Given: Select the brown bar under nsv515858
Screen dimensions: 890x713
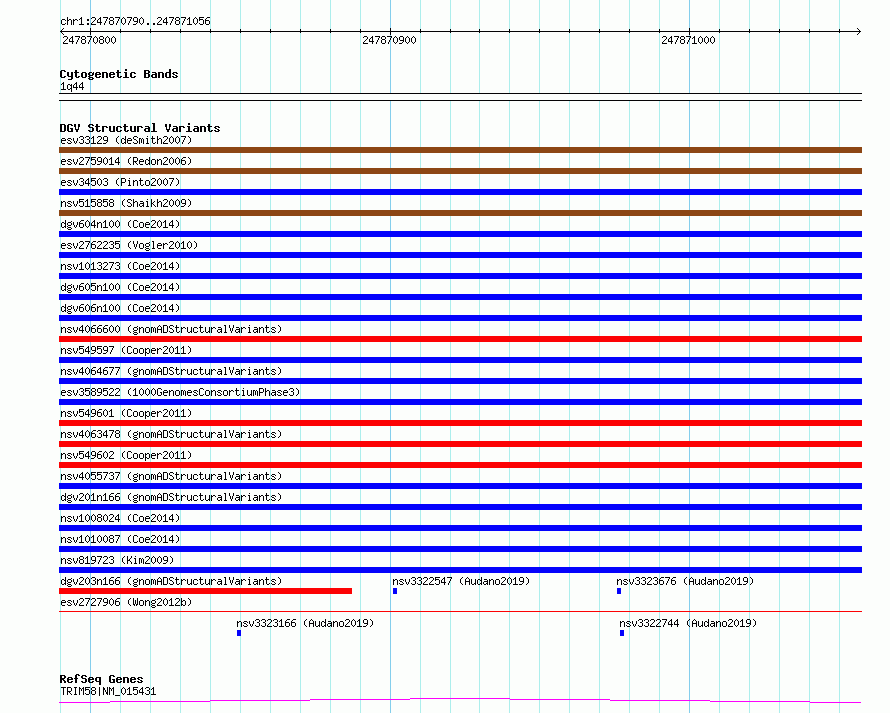Looking at the screenshot, I should [x=460, y=213].
